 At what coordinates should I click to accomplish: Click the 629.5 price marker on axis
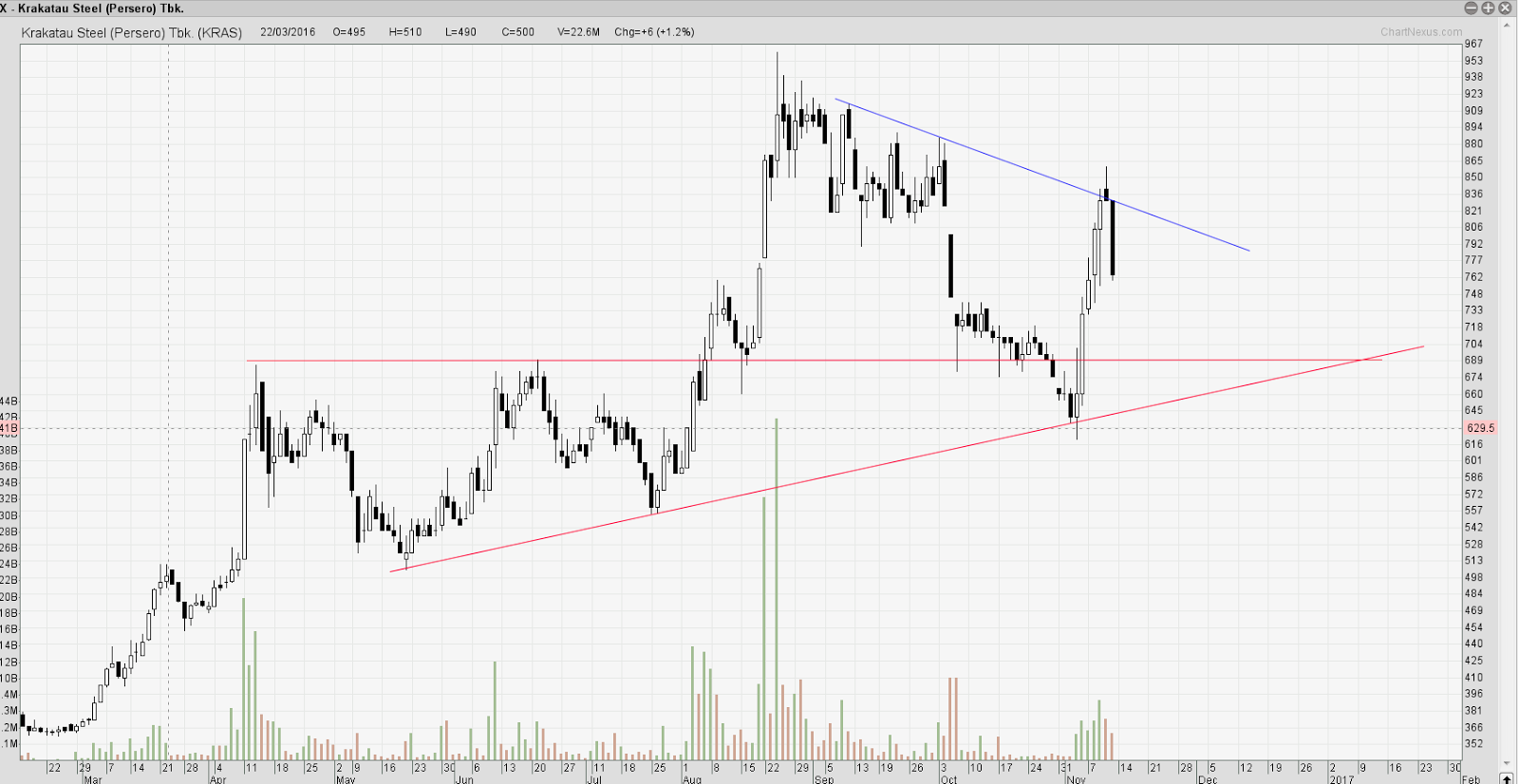pos(1480,428)
